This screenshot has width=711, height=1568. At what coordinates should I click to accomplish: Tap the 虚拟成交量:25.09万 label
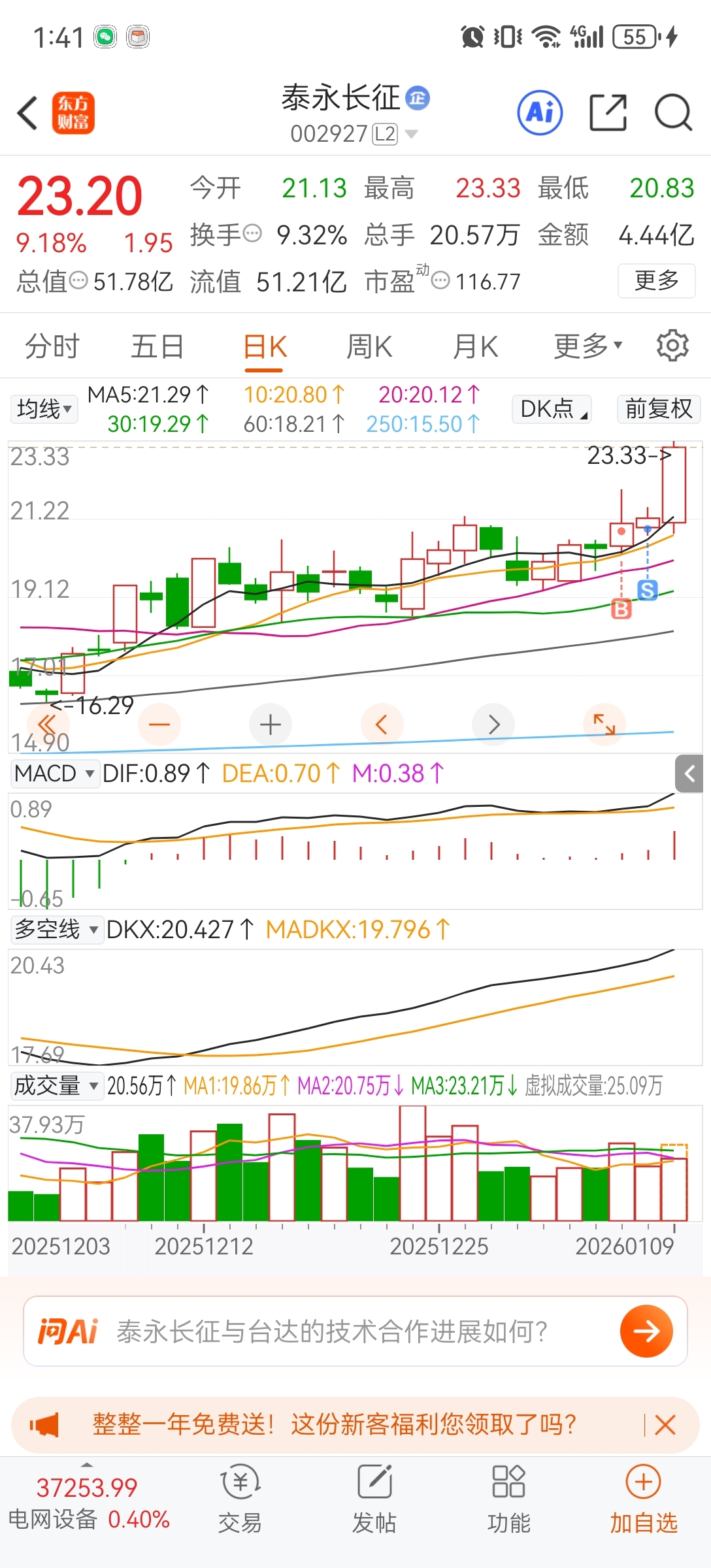pyautogui.click(x=593, y=1085)
